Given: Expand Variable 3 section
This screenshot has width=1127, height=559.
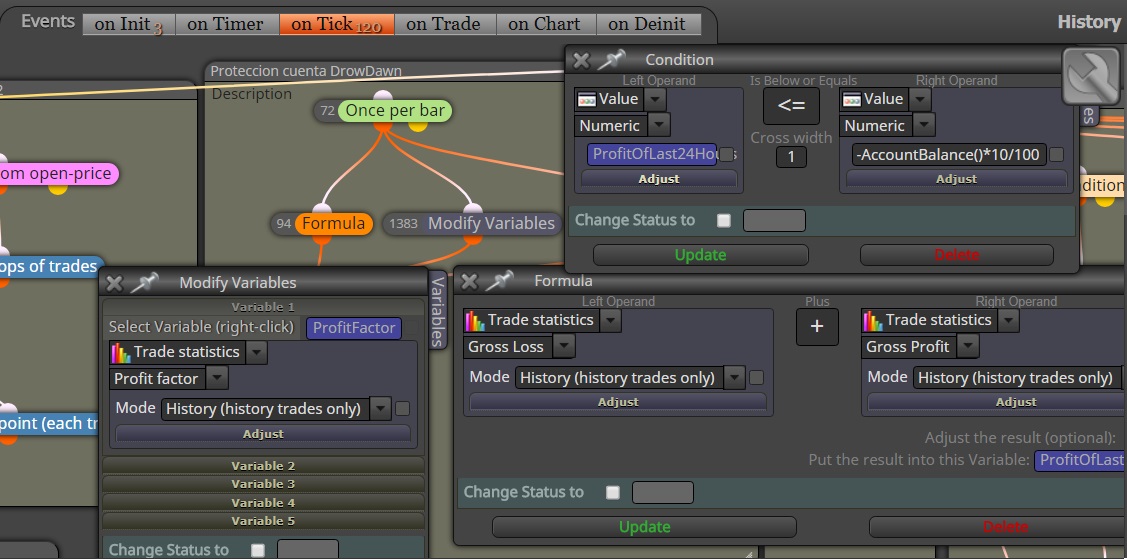Looking at the screenshot, I should pyautogui.click(x=263, y=484).
